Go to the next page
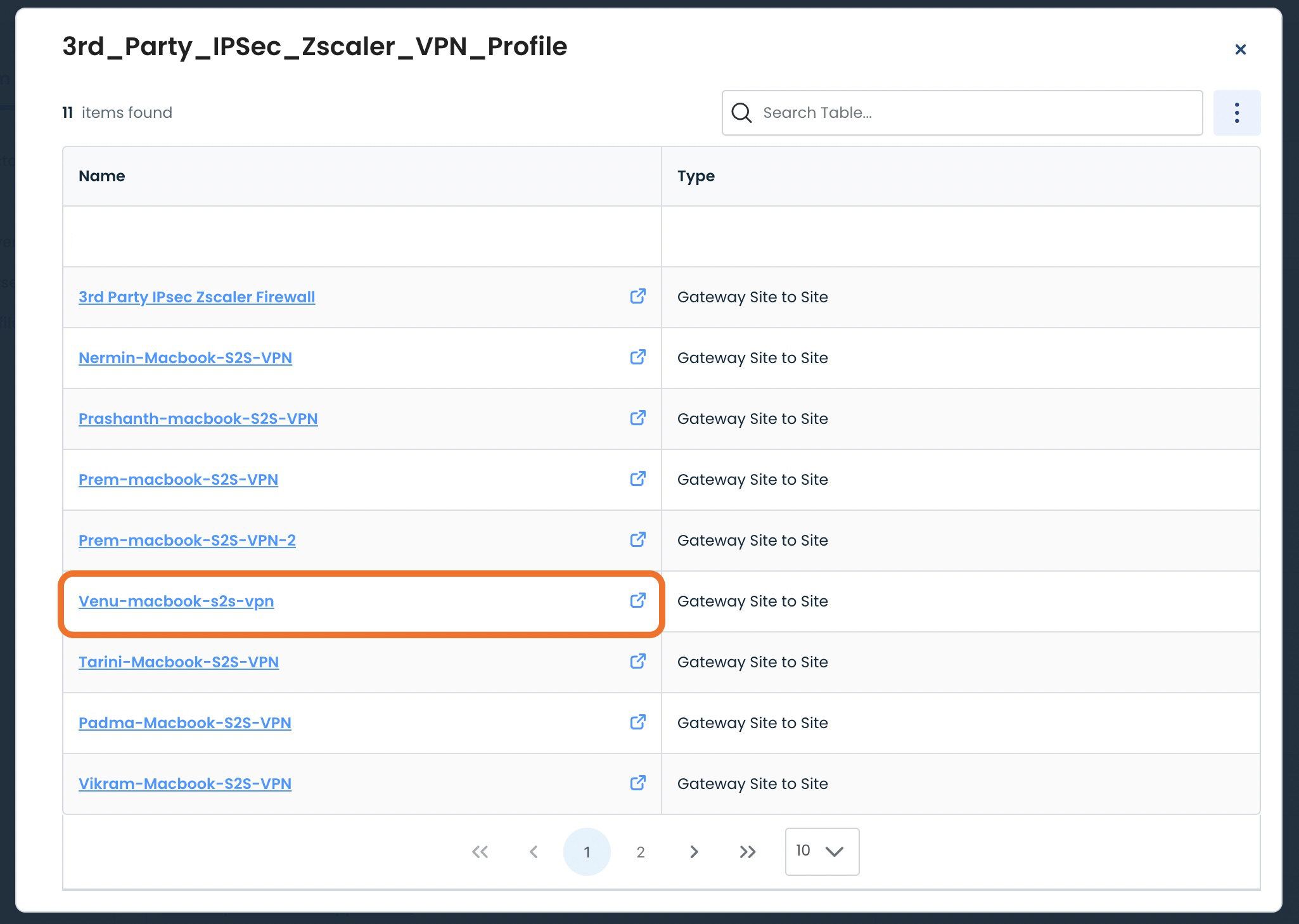Viewport: 1299px width, 924px height. click(694, 852)
